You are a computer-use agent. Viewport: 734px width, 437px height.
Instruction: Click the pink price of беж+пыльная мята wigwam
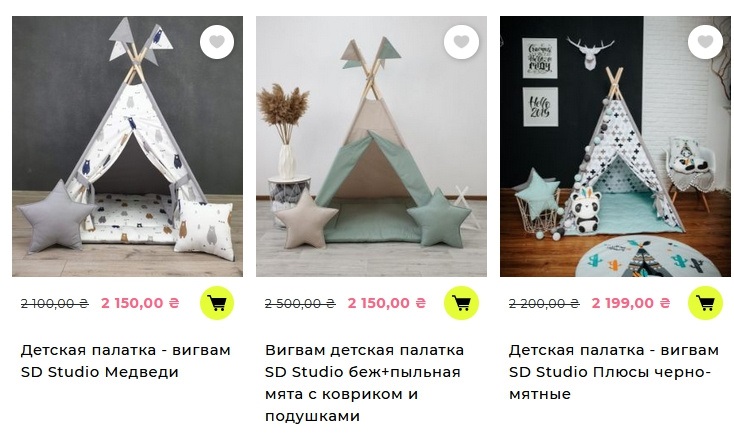pos(387,303)
